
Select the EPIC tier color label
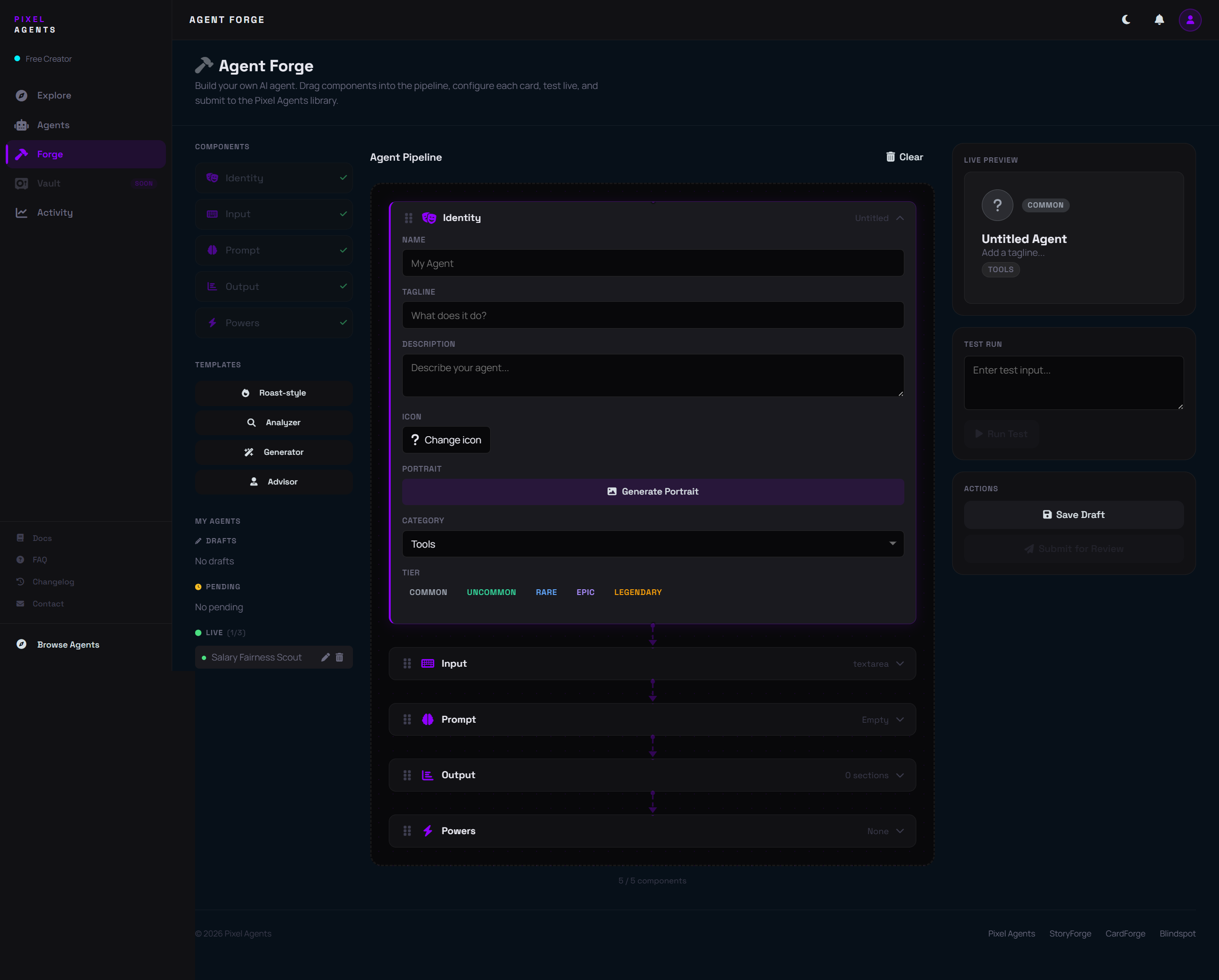click(585, 592)
